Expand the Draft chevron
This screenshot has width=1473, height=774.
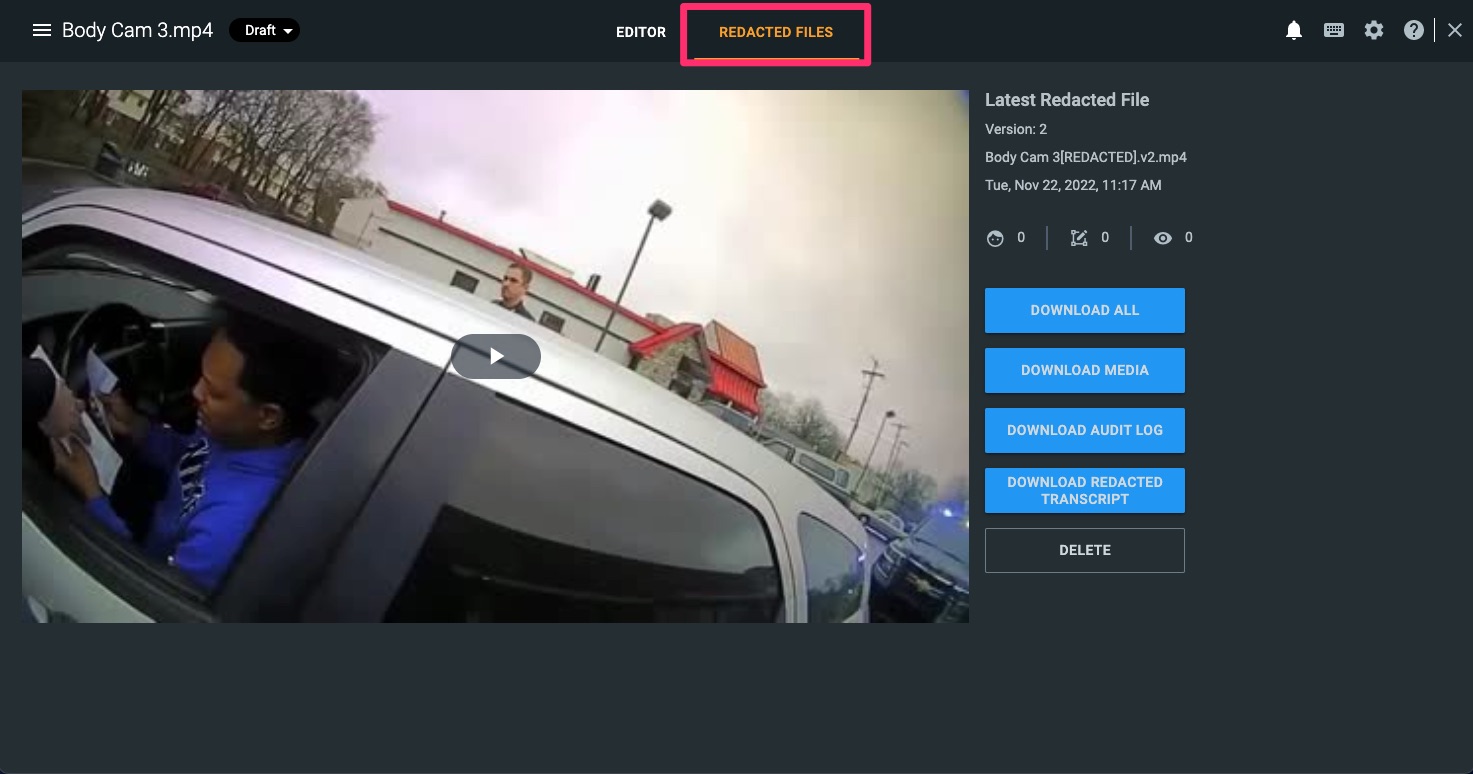click(x=287, y=30)
